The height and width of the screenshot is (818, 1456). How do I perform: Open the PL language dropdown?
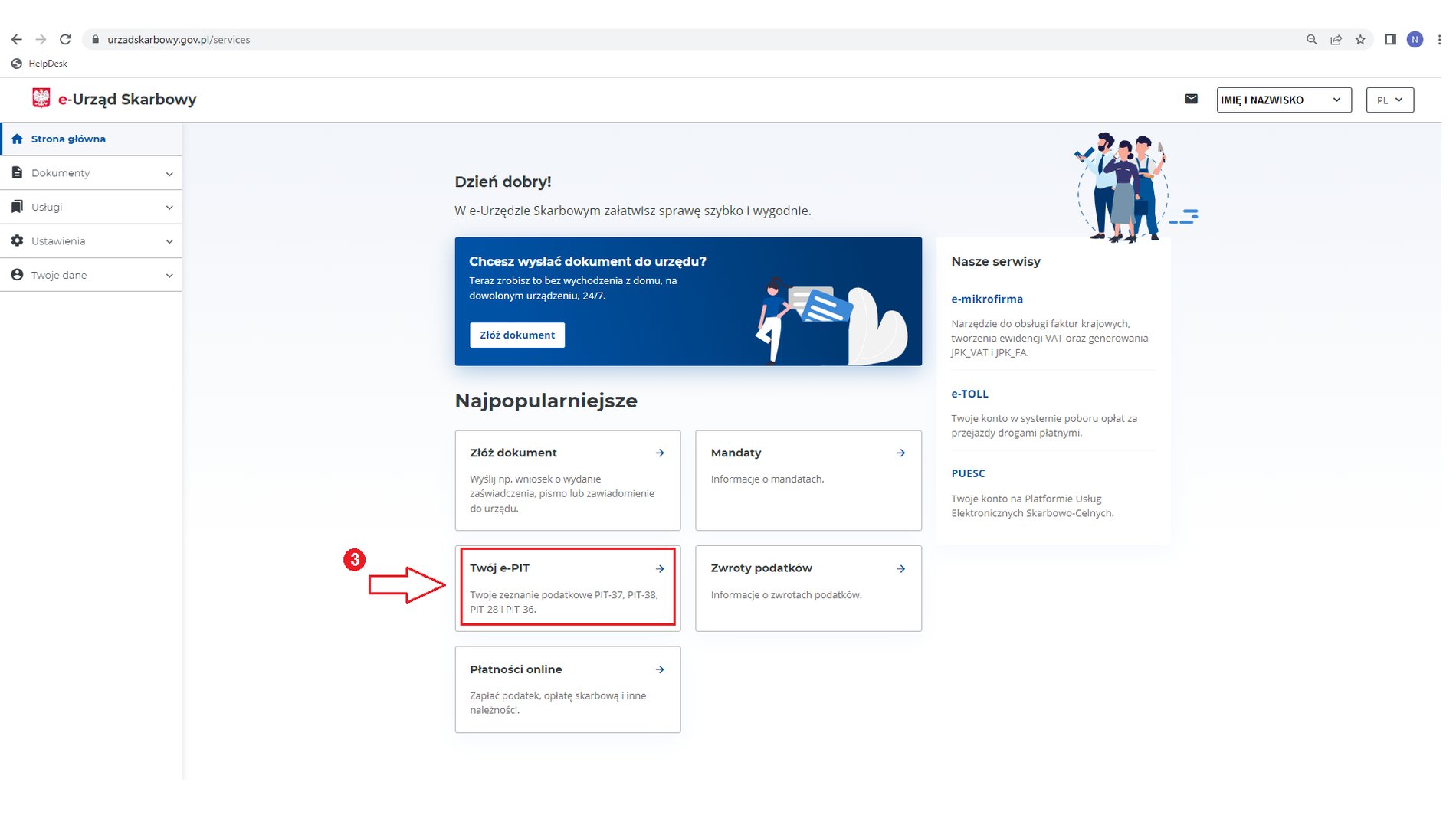[x=1389, y=100]
